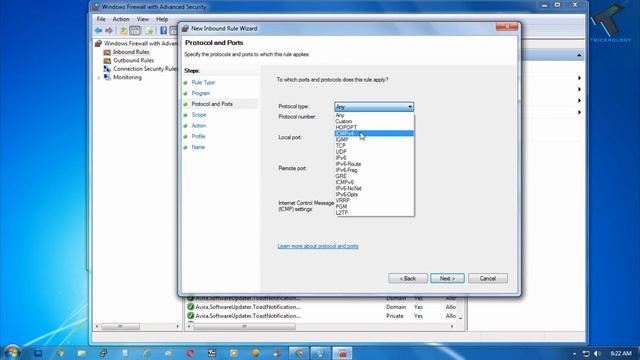Open Learn more about protocol and ports

click(x=318, y=246)
